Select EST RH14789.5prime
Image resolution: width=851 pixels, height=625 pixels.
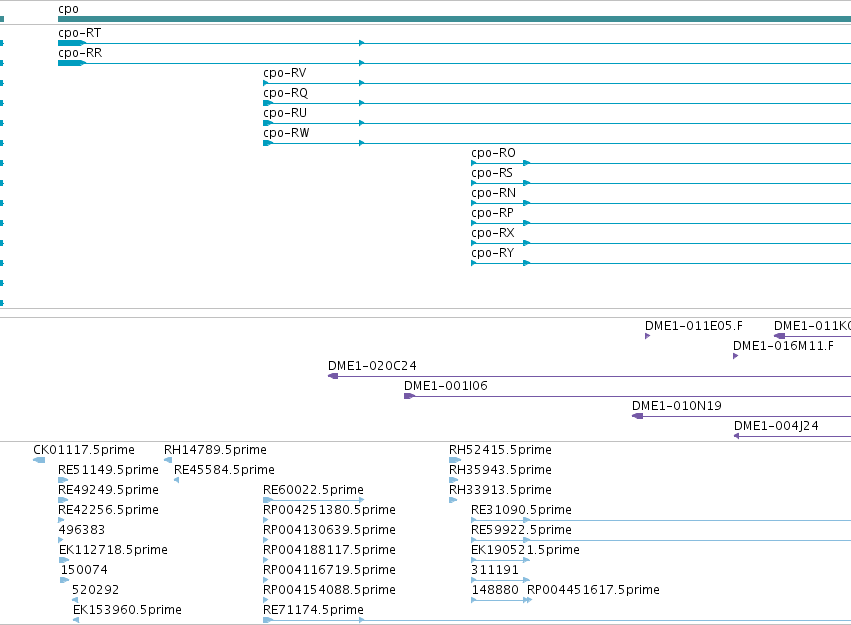tap(215, 450)
